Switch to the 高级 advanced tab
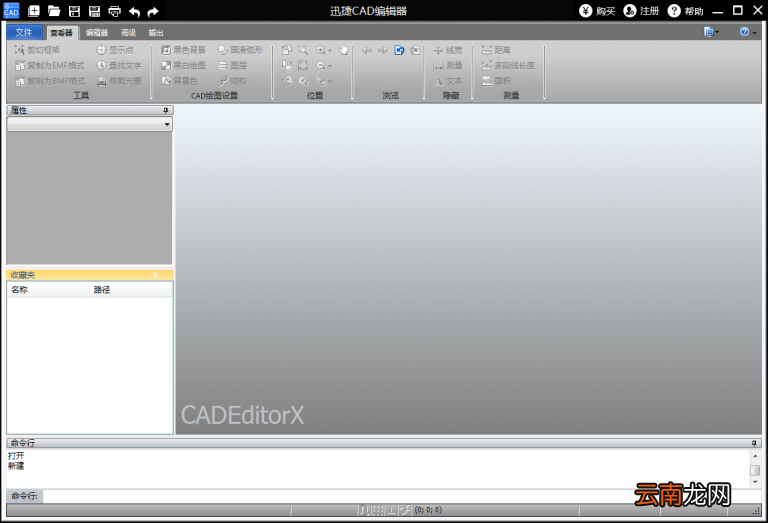 tap(128, 32)
